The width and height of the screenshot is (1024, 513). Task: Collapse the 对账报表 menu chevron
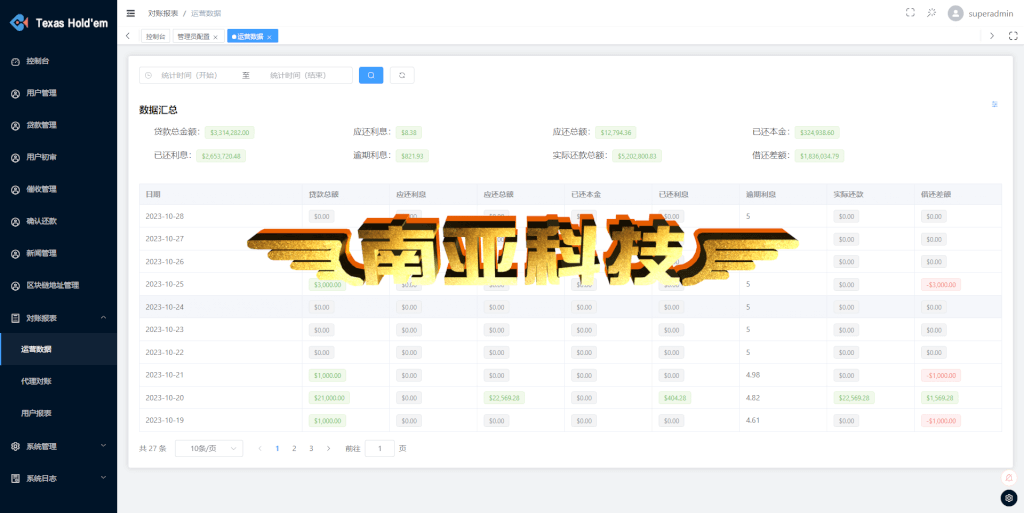[103, 318]
